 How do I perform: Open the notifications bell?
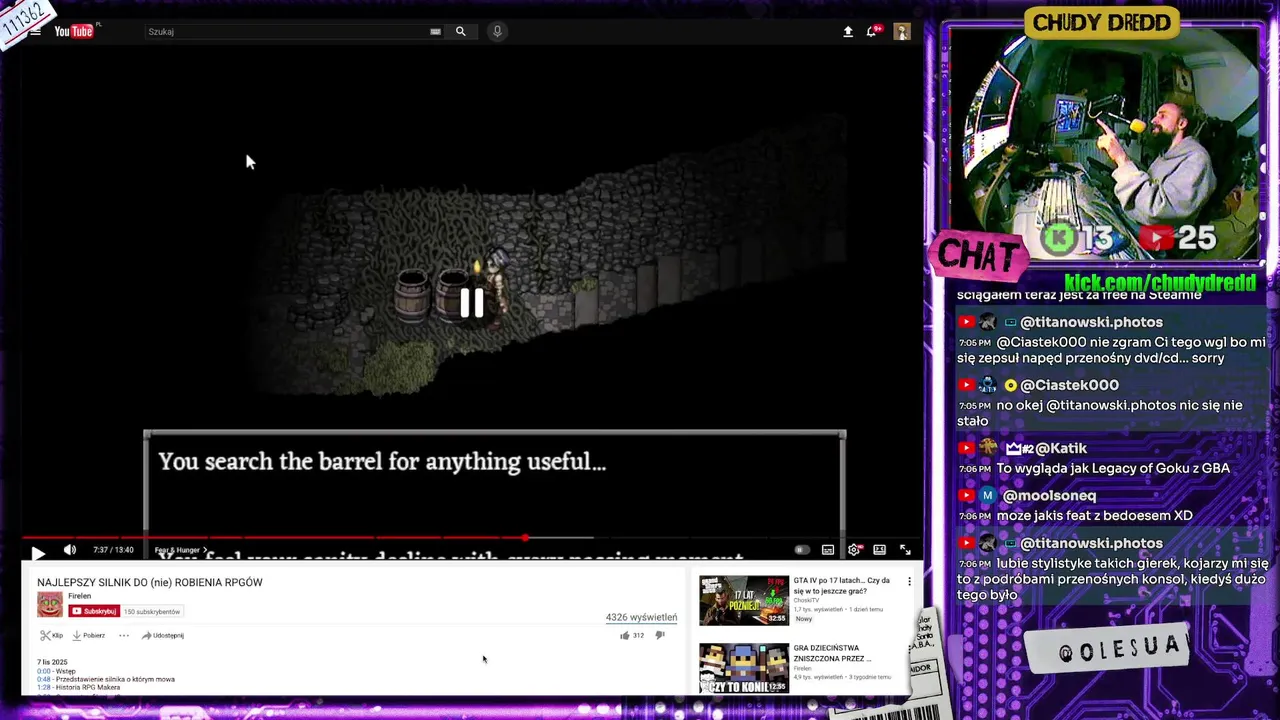(x=874, y=31)
